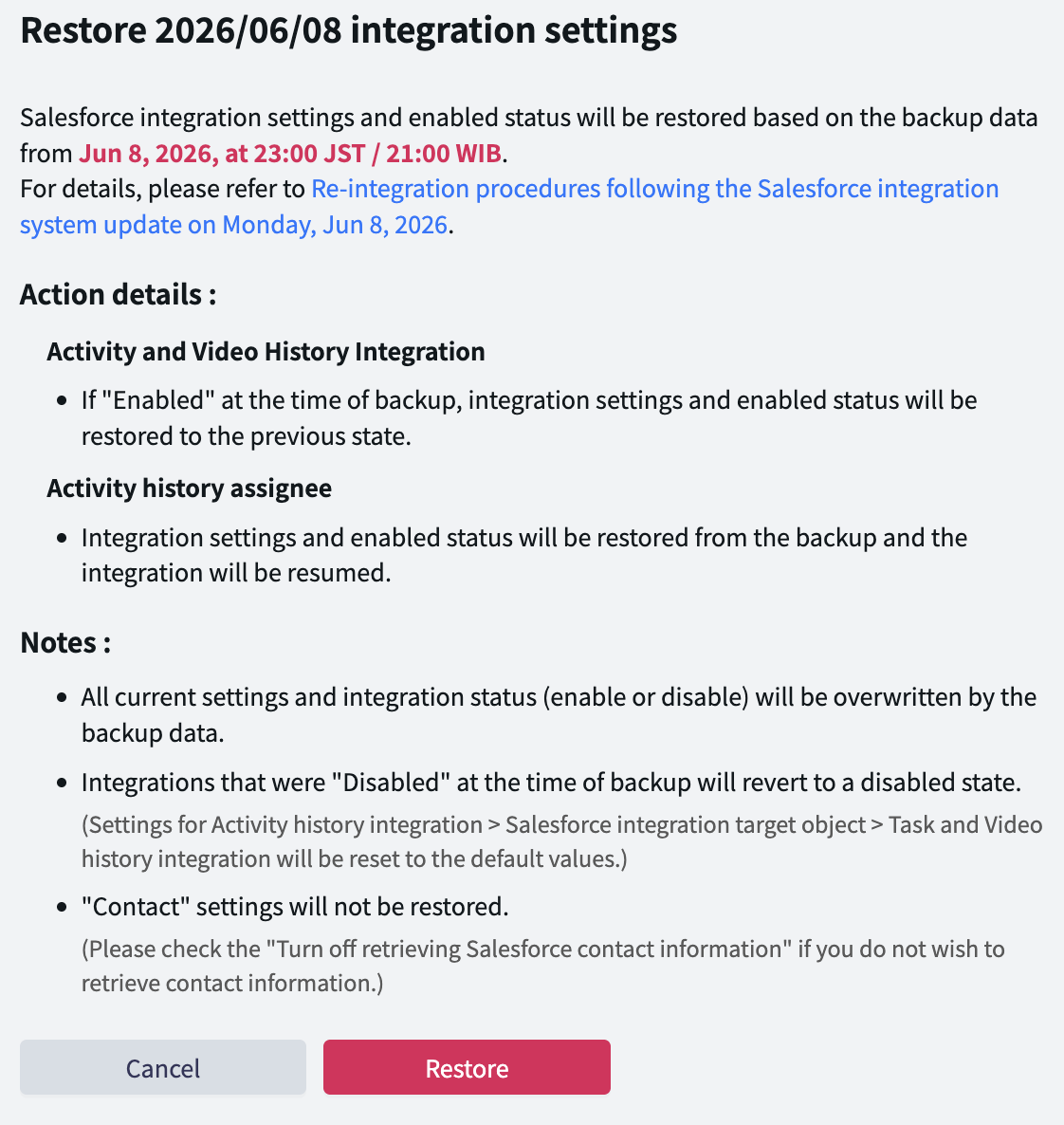Viewport: 1064px width, 1125px height.
Task: Click the gray note 'Turn off retrieving Salesforce contact information'
Action: coord(543,966)
